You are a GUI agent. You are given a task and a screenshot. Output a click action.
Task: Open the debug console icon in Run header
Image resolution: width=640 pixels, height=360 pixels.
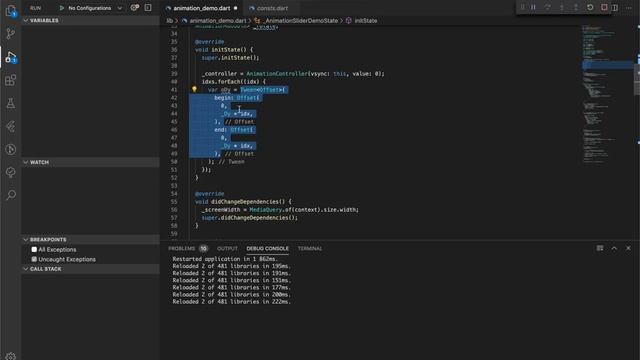click(x=148, y=8)
